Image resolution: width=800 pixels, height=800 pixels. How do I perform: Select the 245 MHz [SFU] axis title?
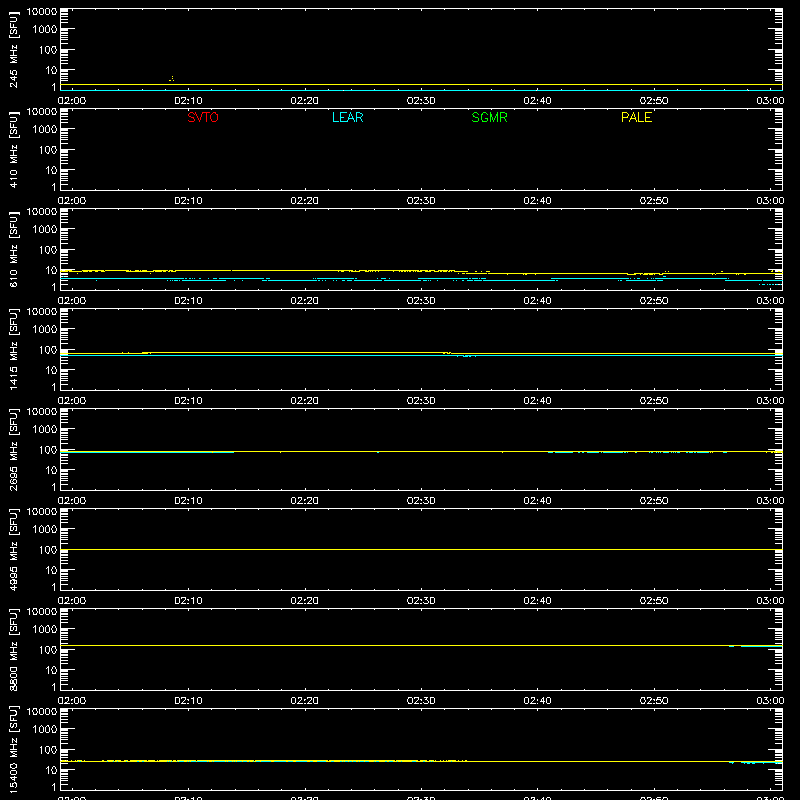click(x=14, y=49)
